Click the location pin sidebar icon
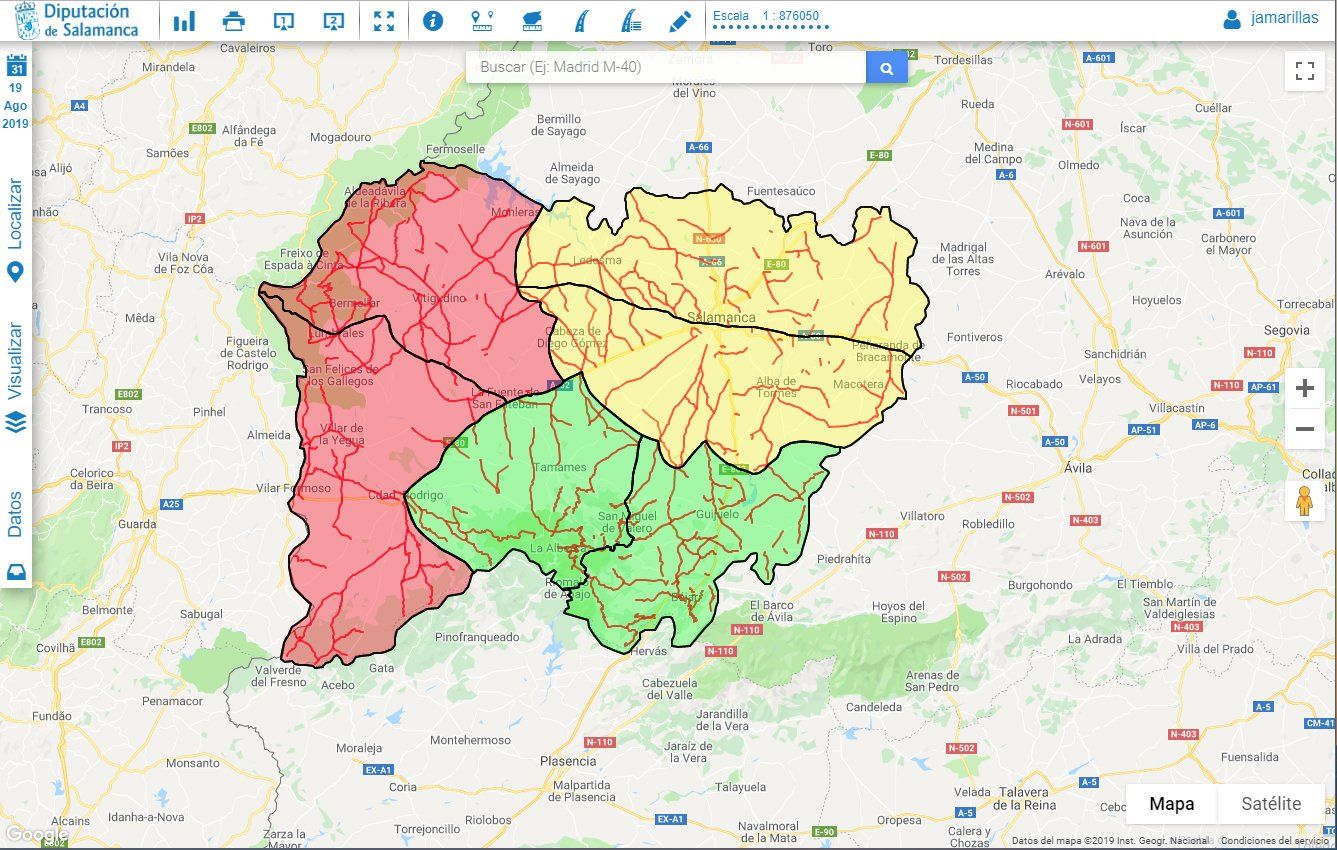Image resolution: width=1337 pixels, height=850 pixels. coord(15,272)
